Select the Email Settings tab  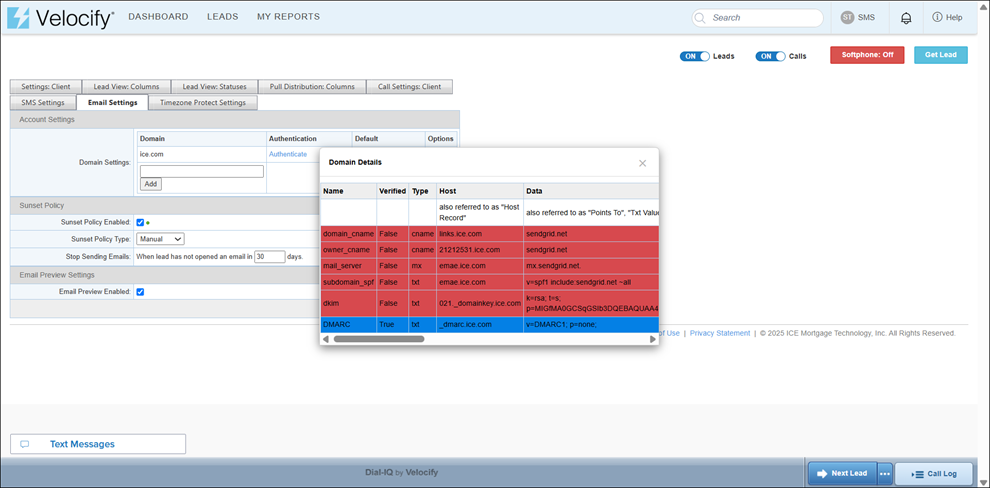(112, 102)
